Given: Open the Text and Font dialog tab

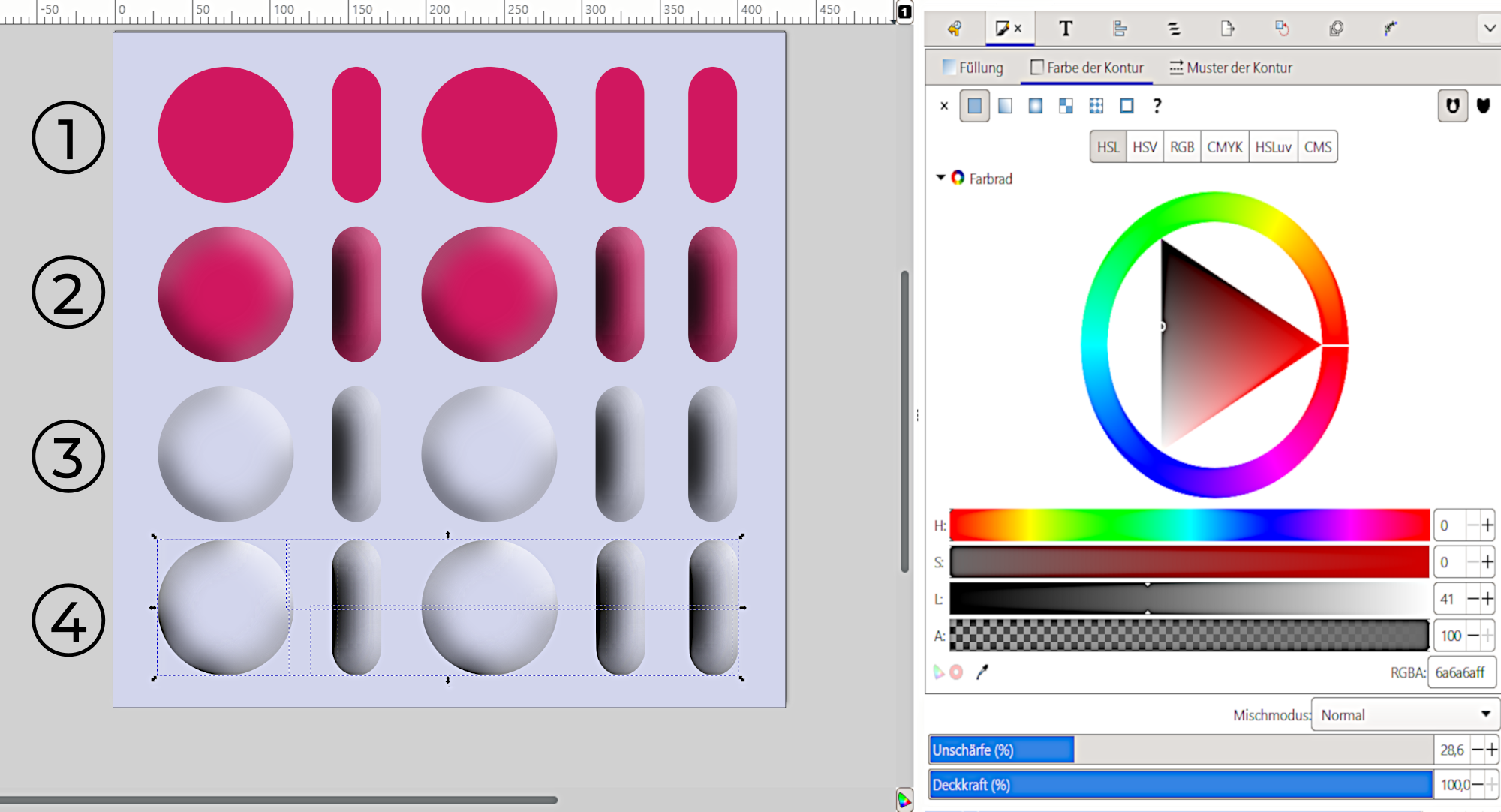Looking at the screenshot, I should (1065, 29).
